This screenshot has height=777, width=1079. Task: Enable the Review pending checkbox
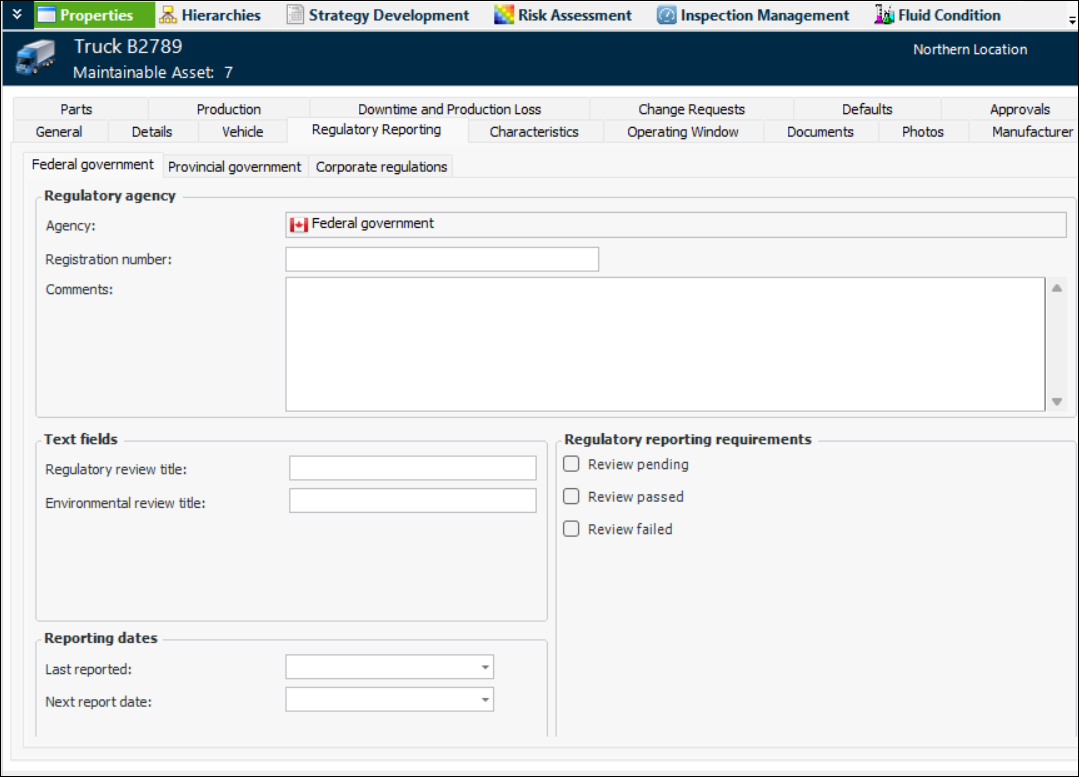pos(572,464)
